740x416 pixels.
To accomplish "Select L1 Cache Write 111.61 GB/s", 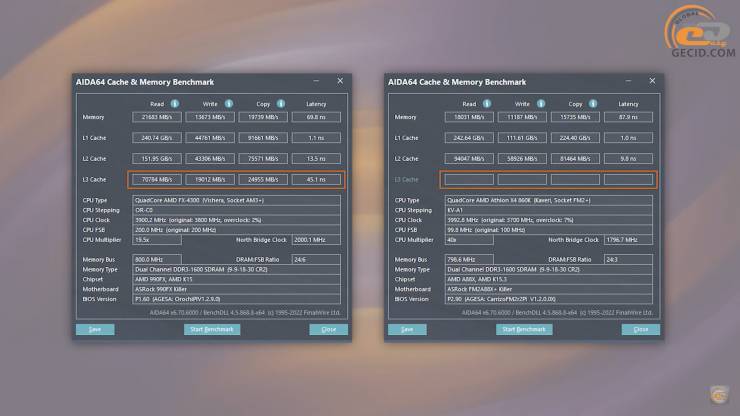I will click(x=522, y=138).
